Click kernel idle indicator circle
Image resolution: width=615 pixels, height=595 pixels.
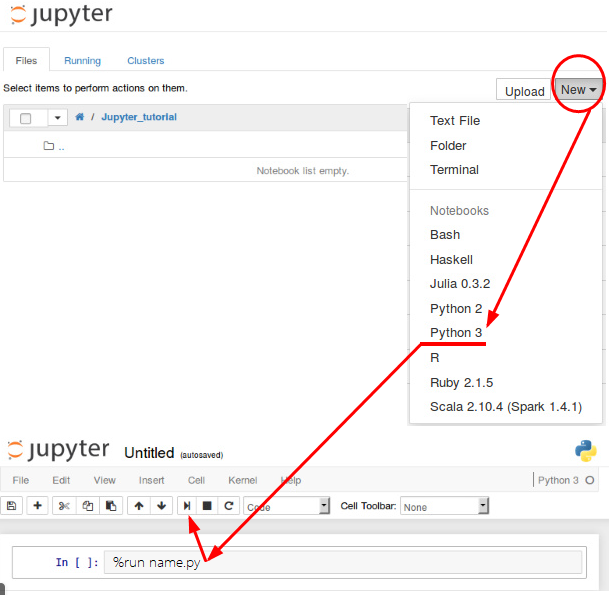pyautogui.click(x=590, y=480)
